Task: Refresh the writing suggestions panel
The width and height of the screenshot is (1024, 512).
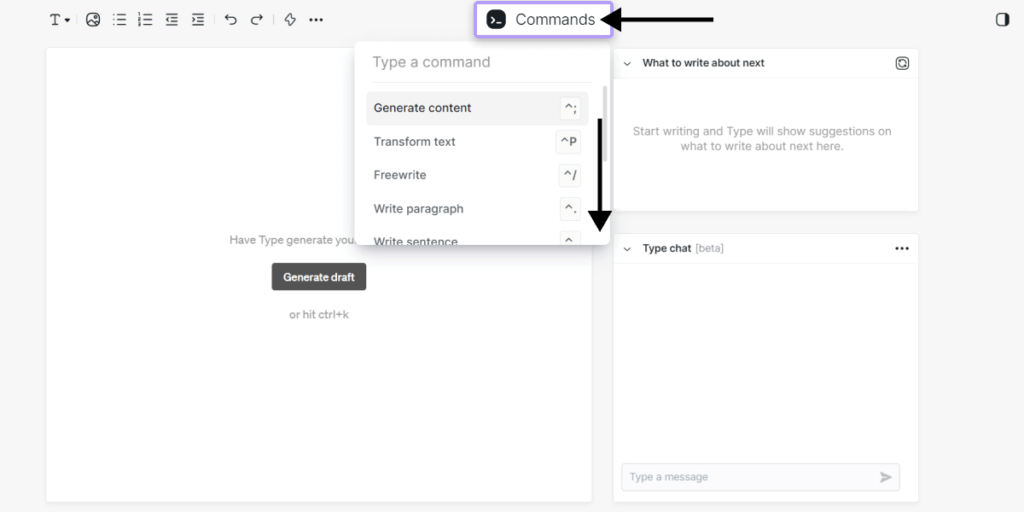Action: point(902,63)
